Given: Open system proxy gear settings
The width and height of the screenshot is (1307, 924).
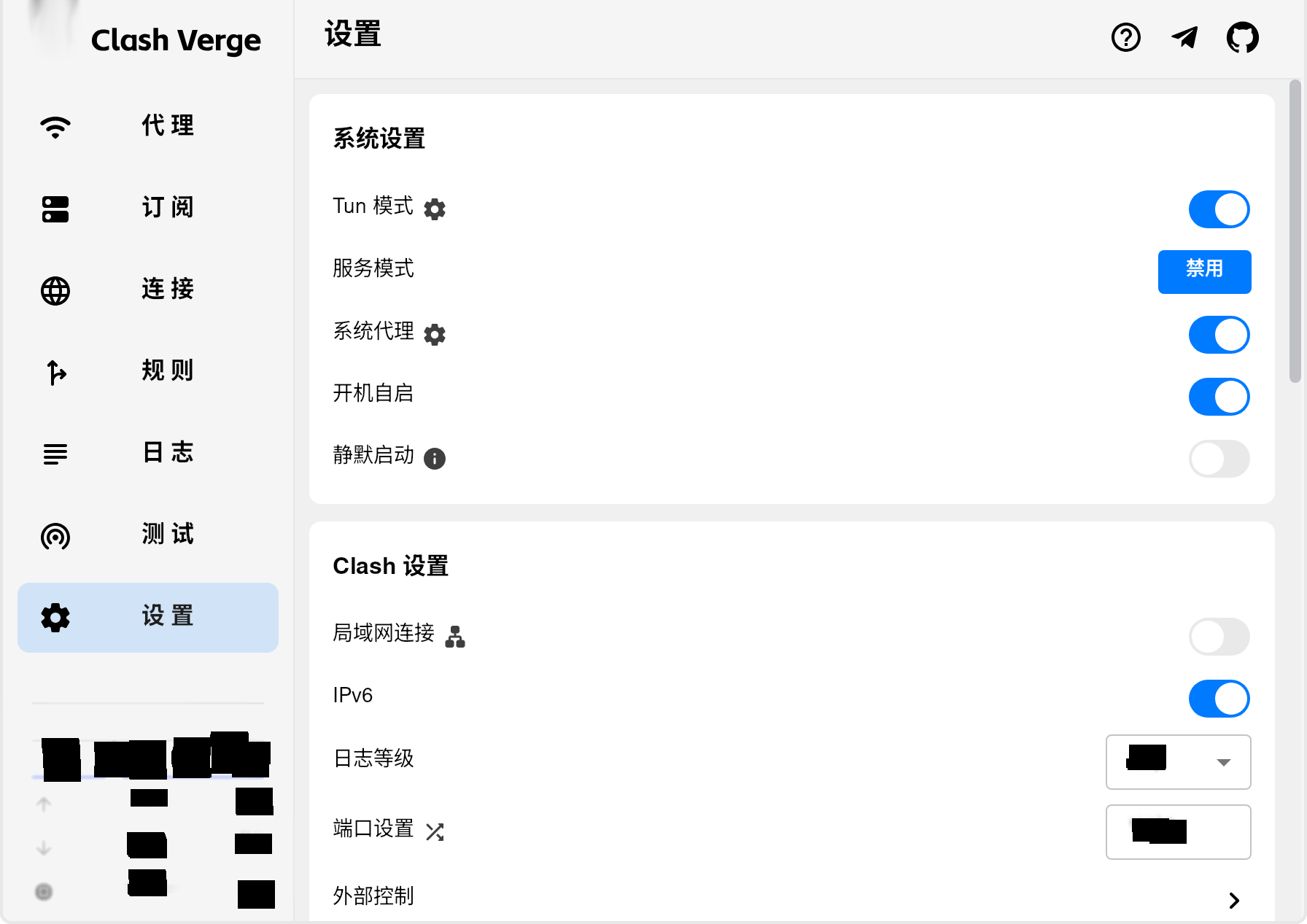Looking at the screenshot, I should (x=435, y=335).
